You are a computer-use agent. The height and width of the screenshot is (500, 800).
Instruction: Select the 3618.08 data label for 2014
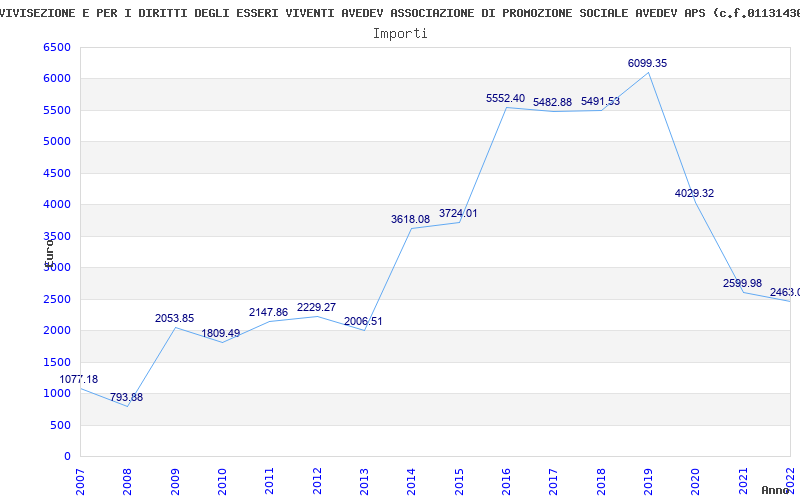coord(410,219)
